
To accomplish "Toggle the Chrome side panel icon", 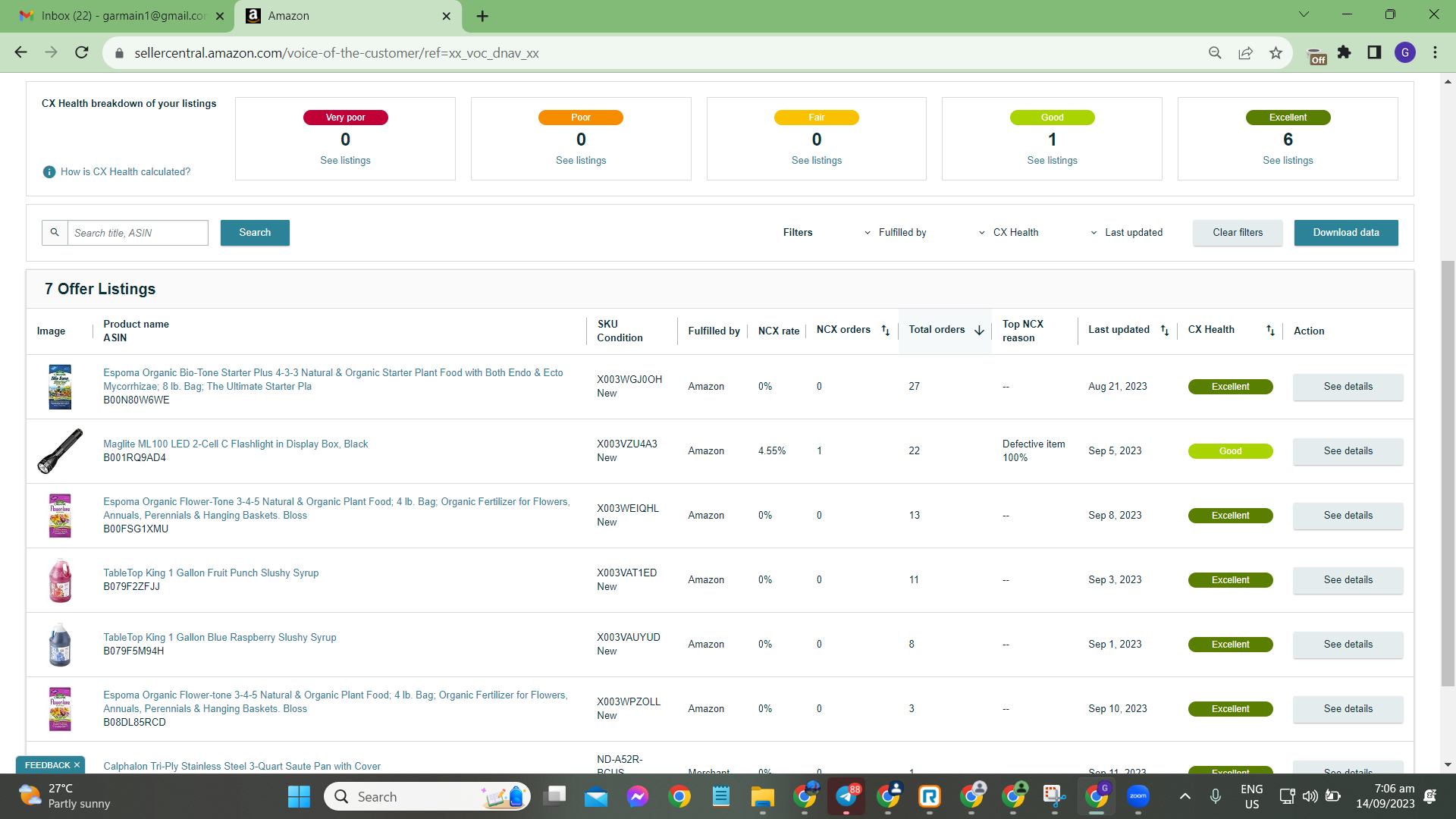I will [1374, 52].
